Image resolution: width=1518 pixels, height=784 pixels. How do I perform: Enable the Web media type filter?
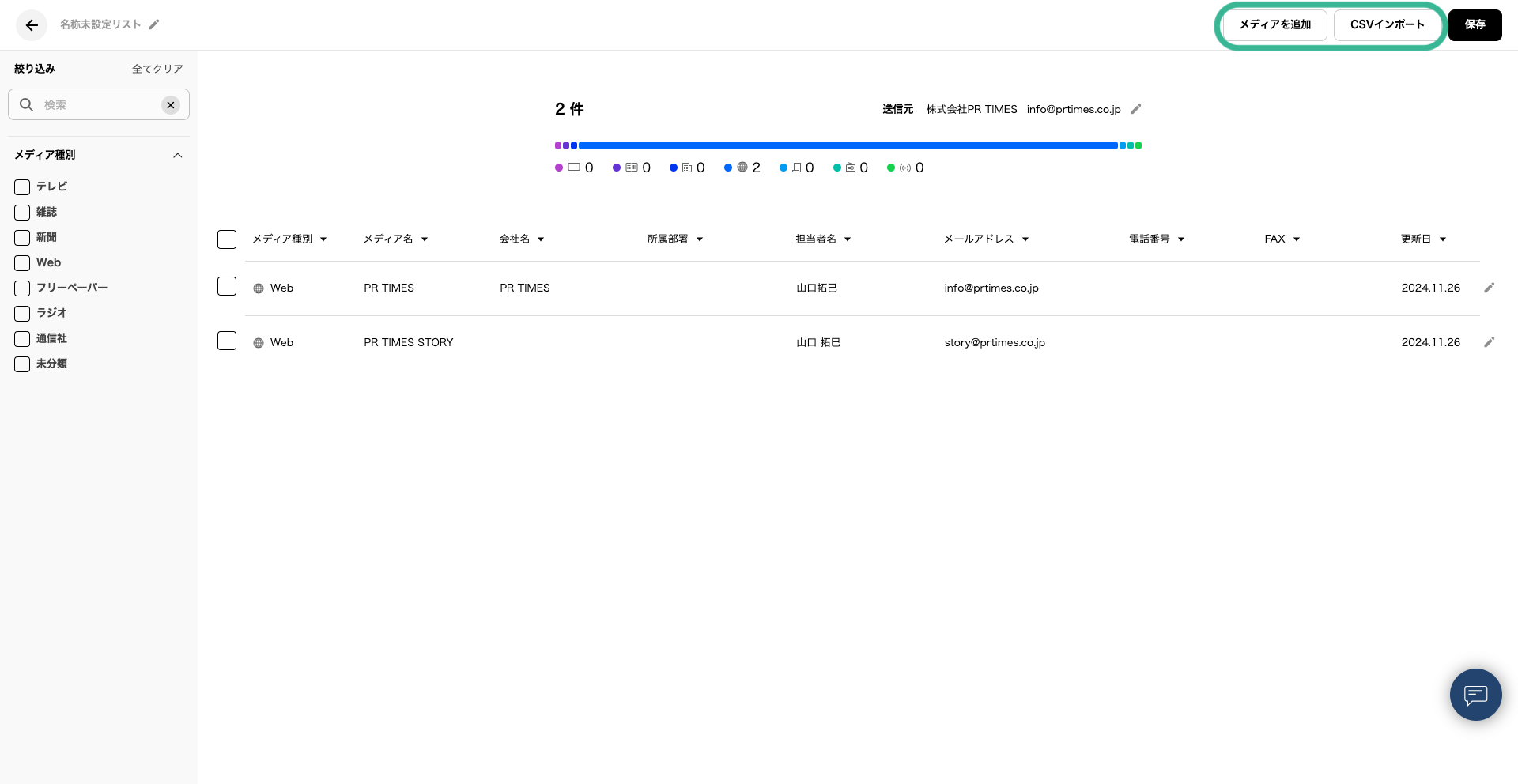click(x=22, y=263)
